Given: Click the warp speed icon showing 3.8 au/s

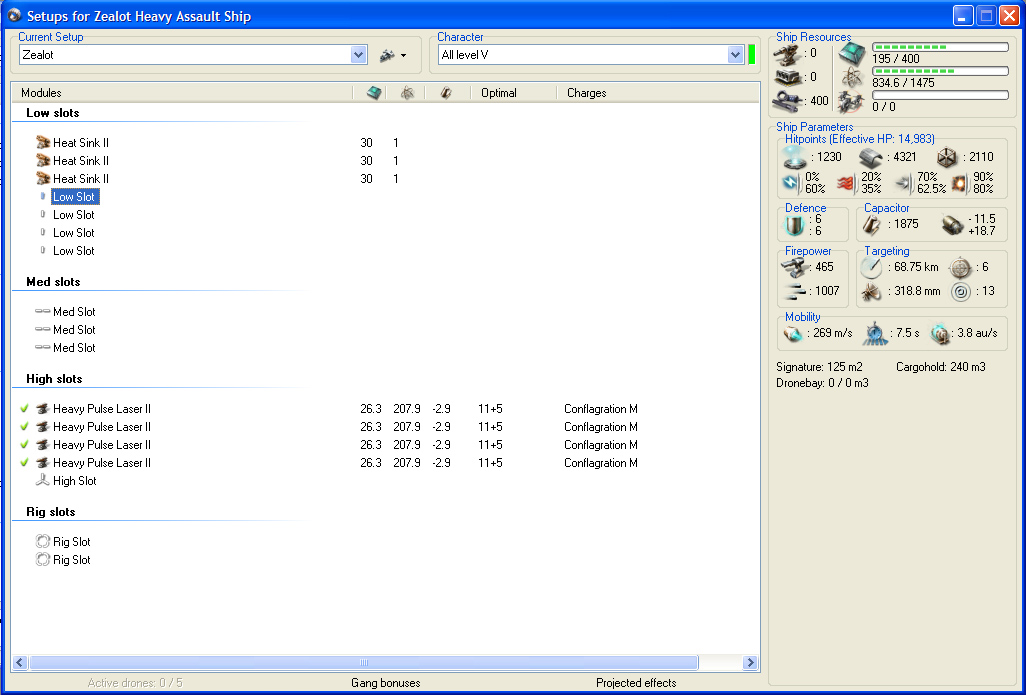Looking at the screenshot, I should 940,334.
